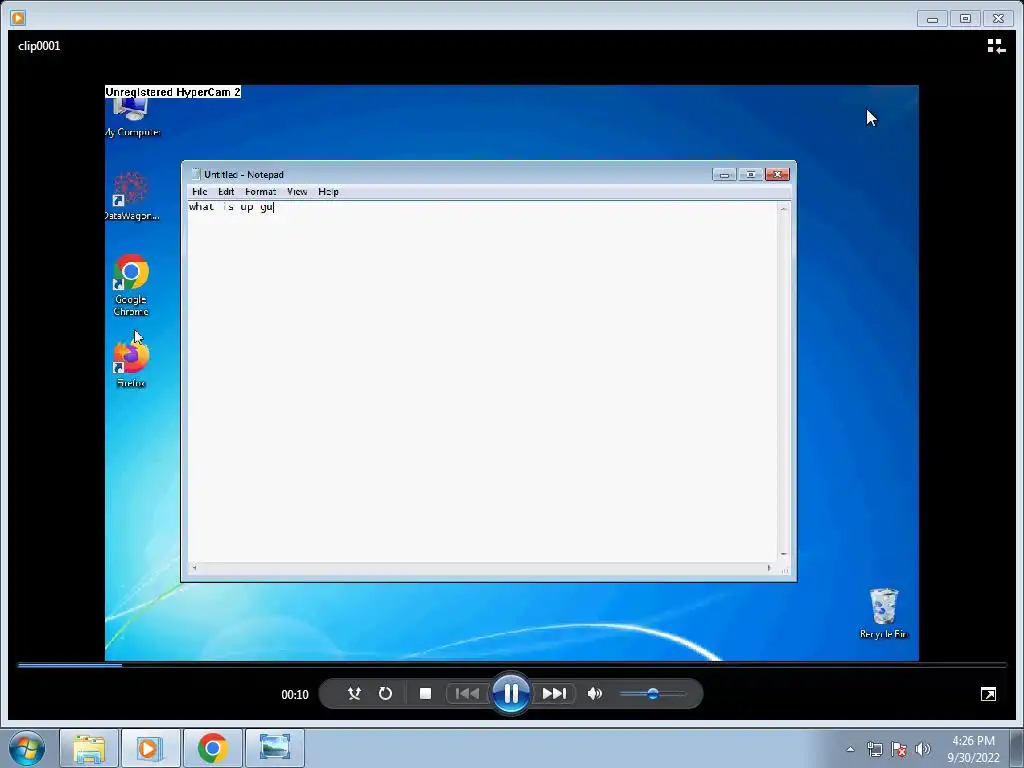Click the Media Player taskbar button
The image size is (1024, 768).
(150, 748)
